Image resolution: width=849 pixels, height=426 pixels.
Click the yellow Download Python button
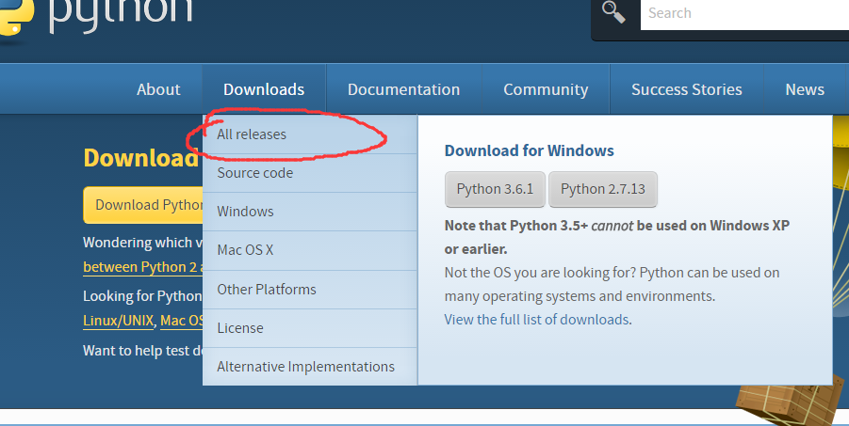coord(143,205)
